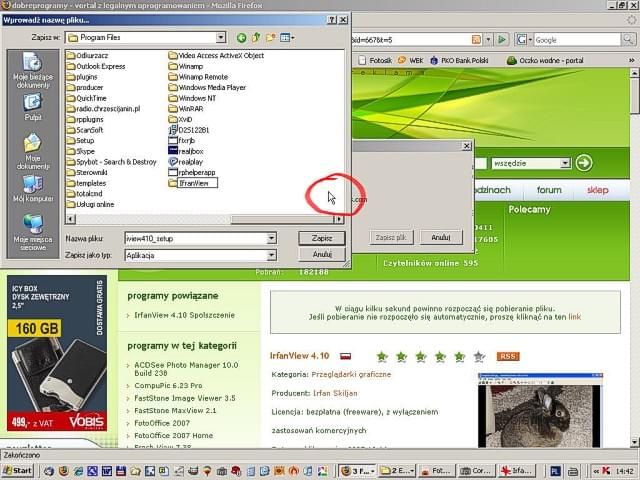Open the Views menu icon in the dialog
This screenshot has height=480, width=640.
287,38
